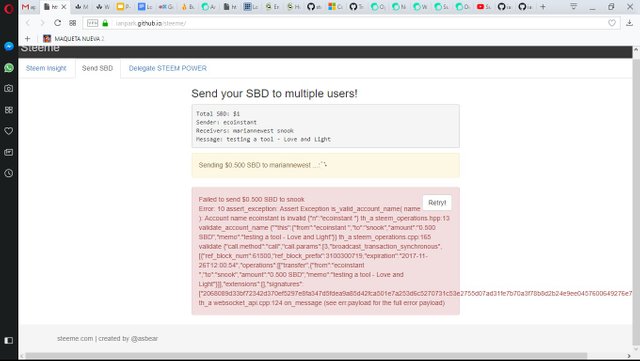Open personal news sidebar icon
640x361 pixels.
9,152
